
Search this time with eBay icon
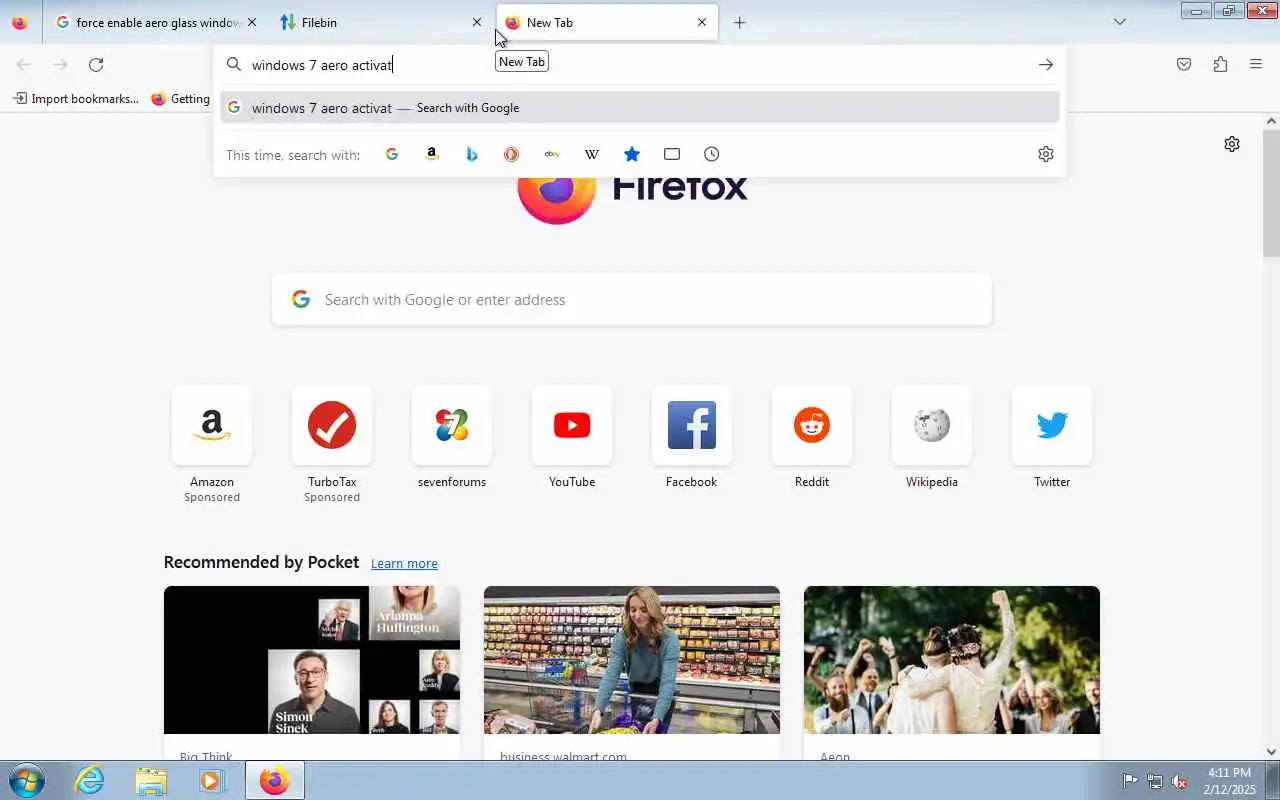[552, 154]
